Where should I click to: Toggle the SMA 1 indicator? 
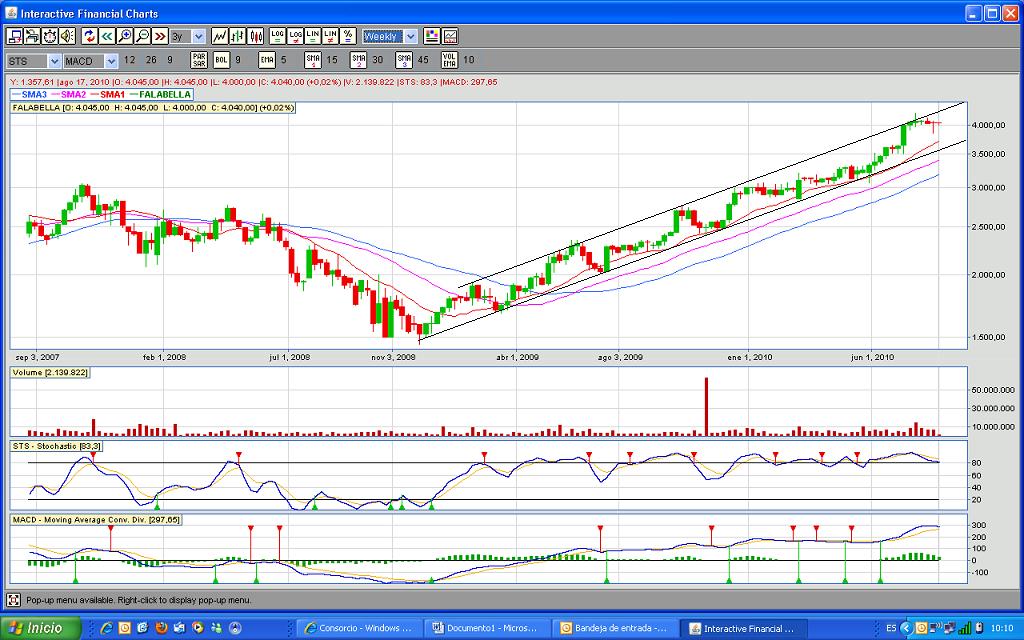coord(313,60)
